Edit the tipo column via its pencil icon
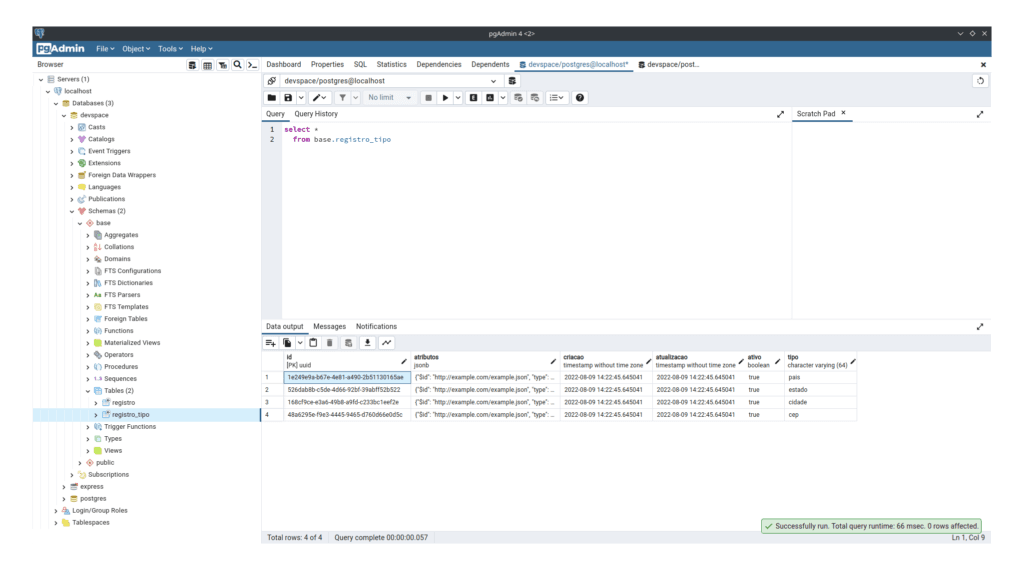This screenshot has height=582, width=1024. point(853,361)
